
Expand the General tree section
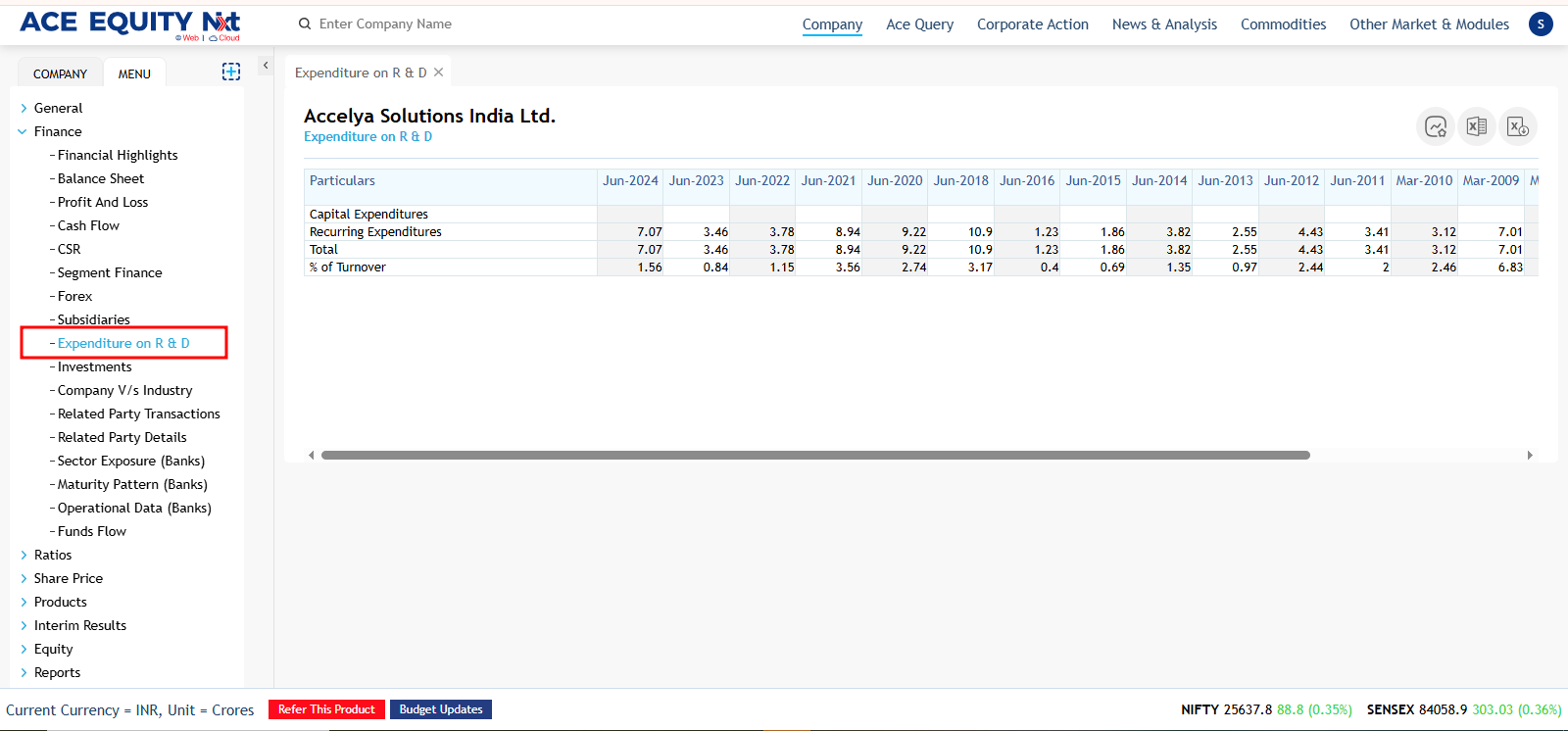point(24,109)
